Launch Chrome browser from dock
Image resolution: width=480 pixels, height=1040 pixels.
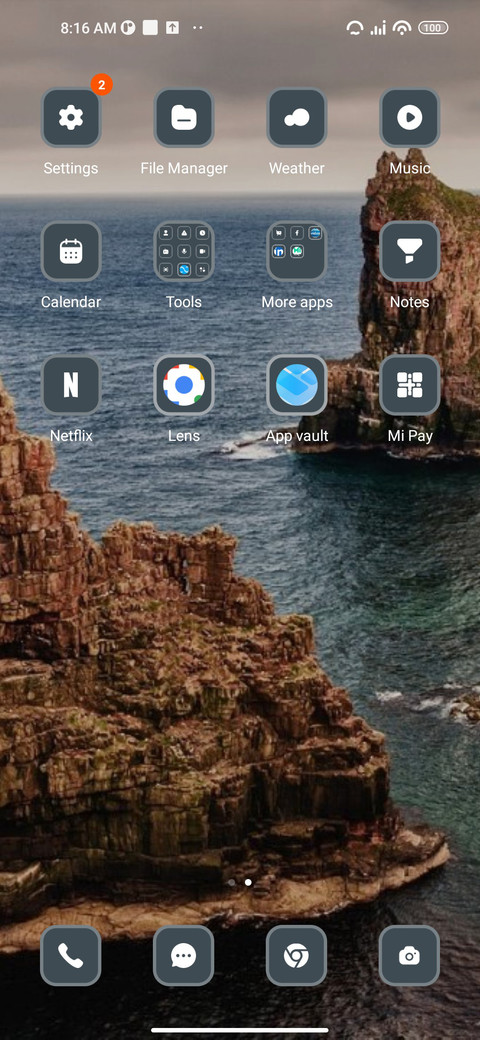(297, 956)
